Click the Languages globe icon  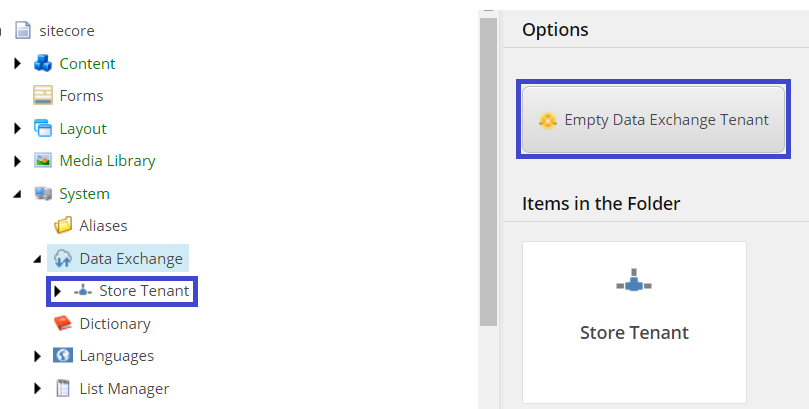point(63,355)
